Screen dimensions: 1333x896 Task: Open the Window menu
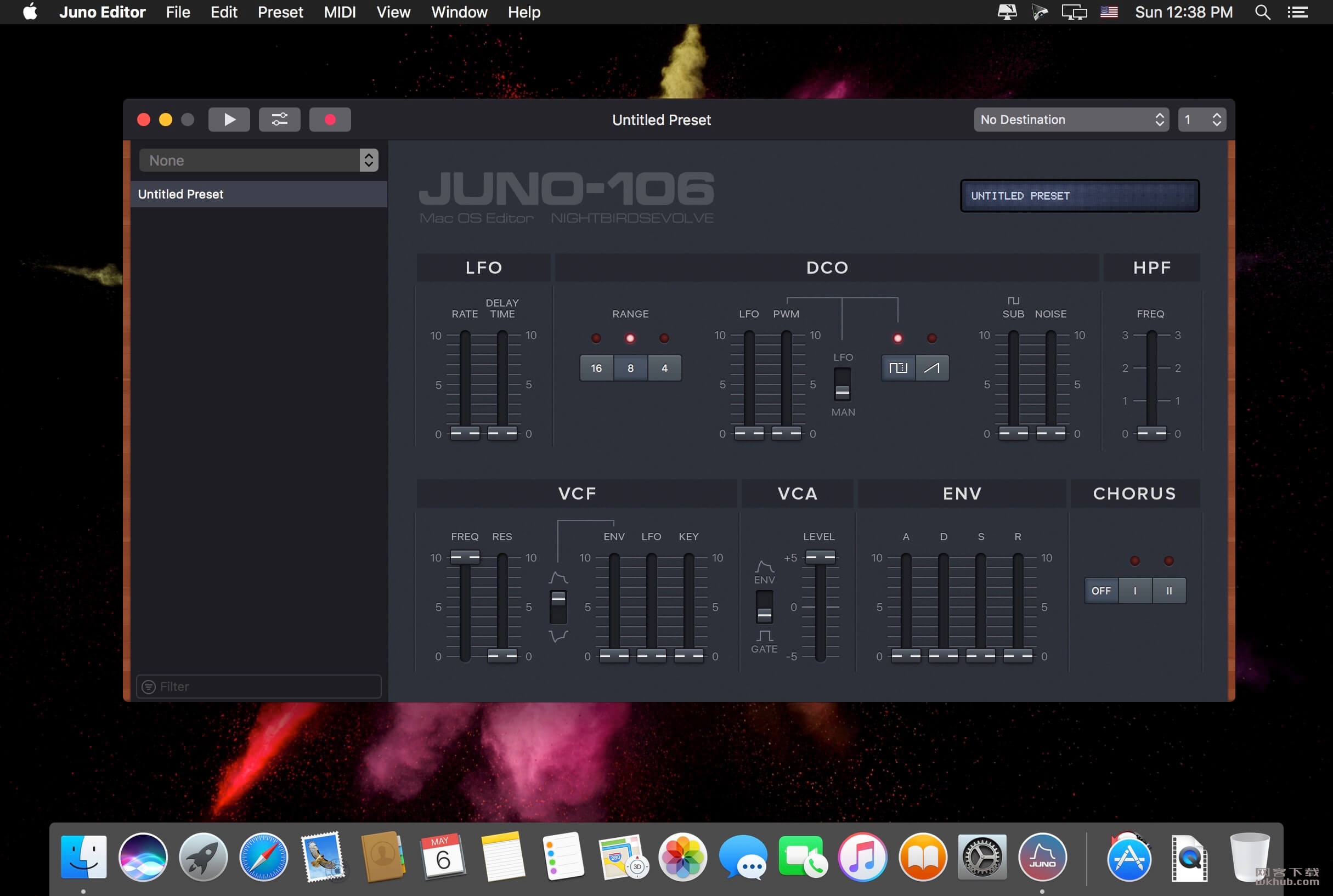[459, 12]
